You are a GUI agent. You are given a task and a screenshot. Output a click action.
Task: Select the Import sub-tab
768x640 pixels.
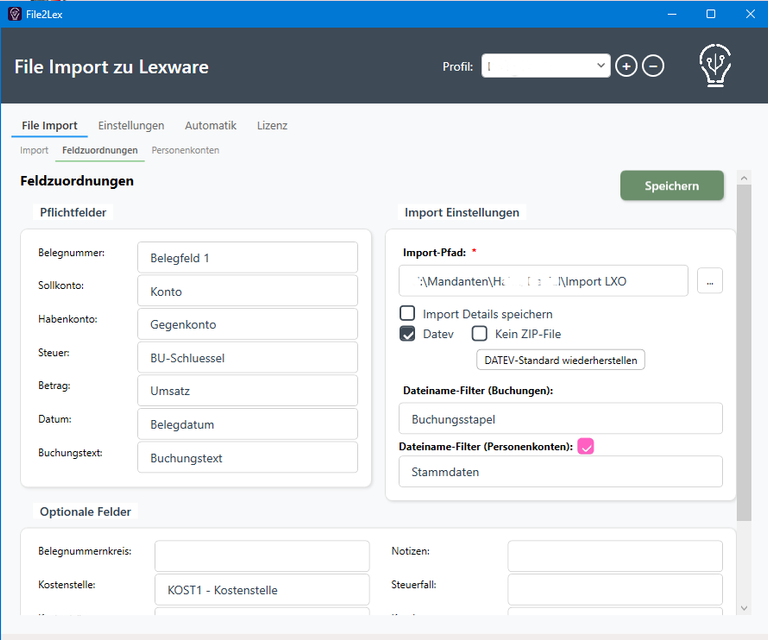click(34, 150)
